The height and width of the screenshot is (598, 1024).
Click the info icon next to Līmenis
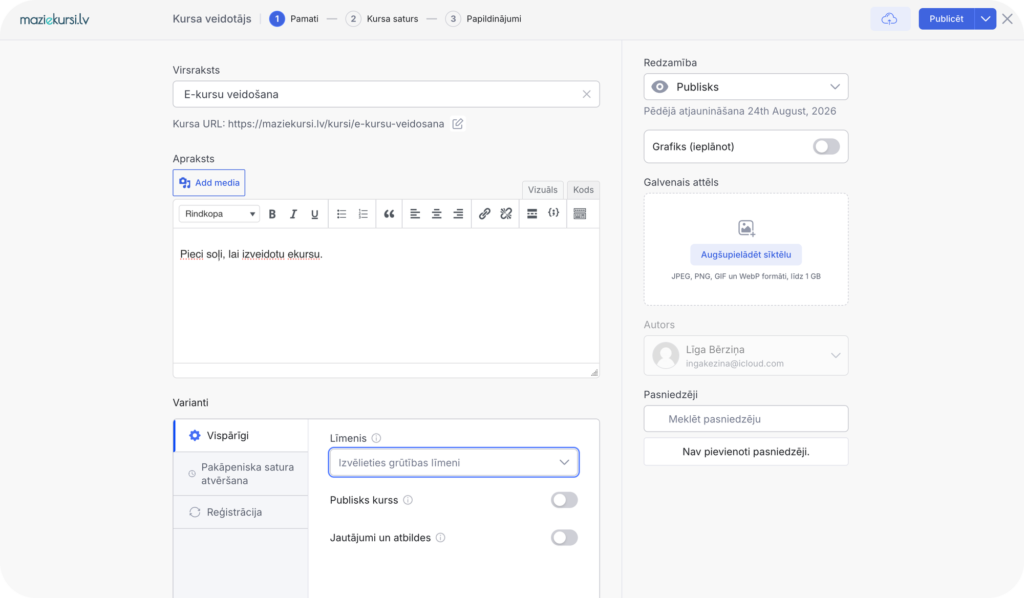click(376, 438)
